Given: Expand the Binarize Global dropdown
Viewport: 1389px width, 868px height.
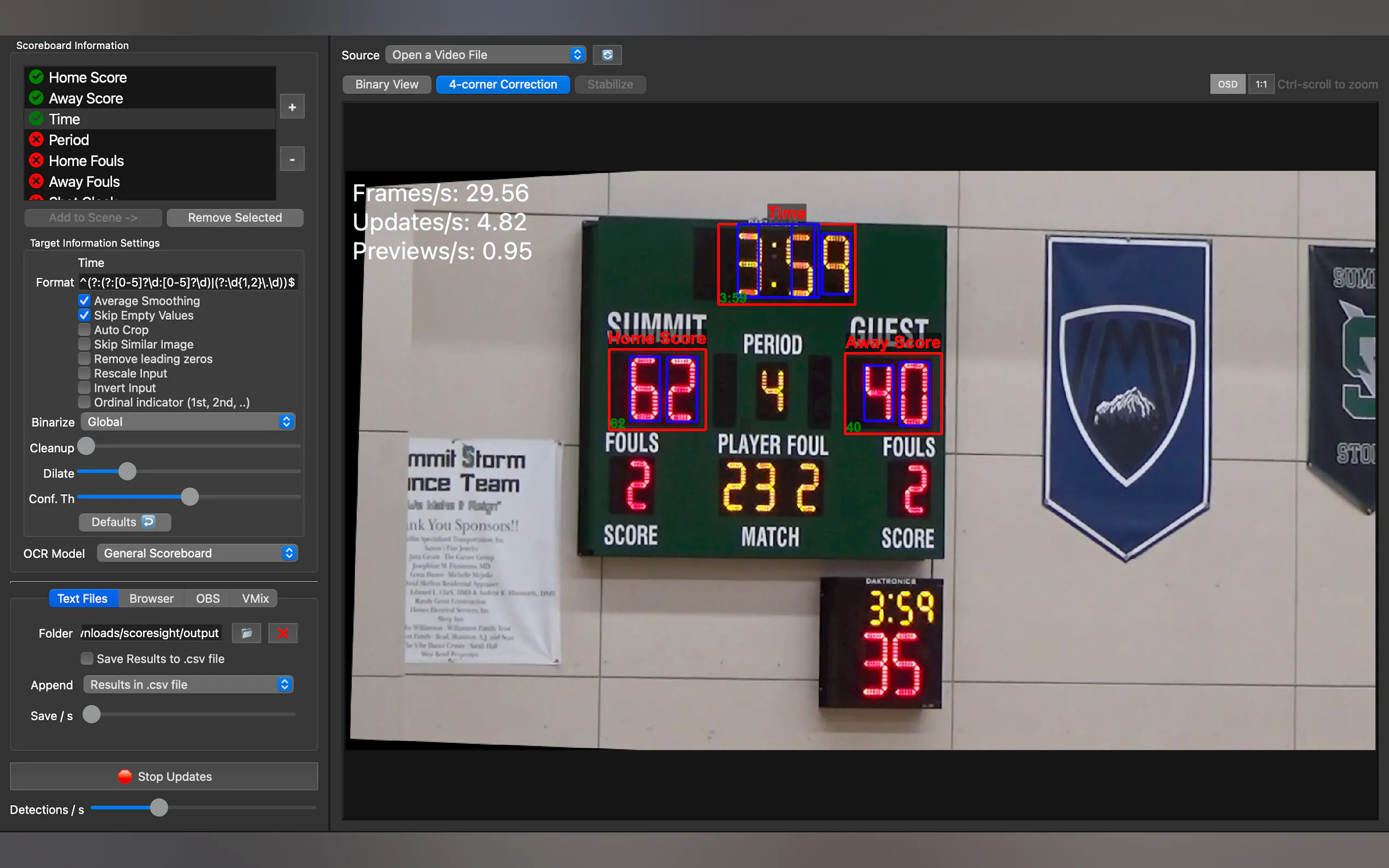Looking at the screenshot, I should coord(188,422).
